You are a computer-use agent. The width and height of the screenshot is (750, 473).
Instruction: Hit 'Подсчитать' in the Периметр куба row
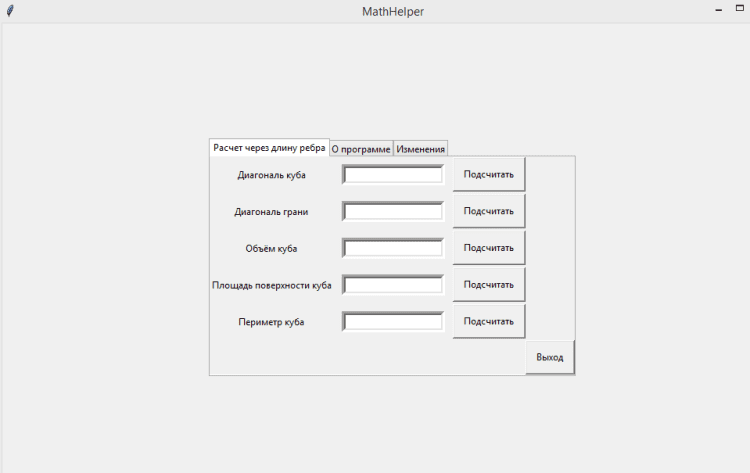coord(488,322)
